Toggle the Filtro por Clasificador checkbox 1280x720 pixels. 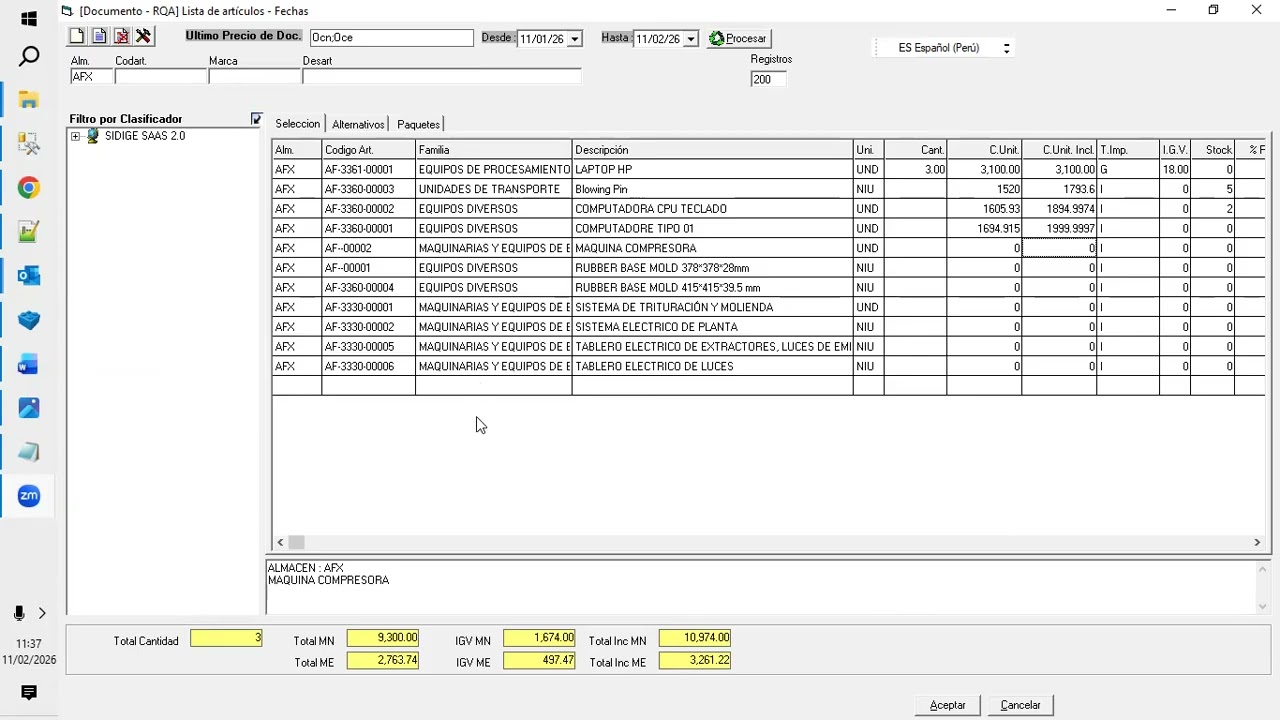click(x=257, y=119)
